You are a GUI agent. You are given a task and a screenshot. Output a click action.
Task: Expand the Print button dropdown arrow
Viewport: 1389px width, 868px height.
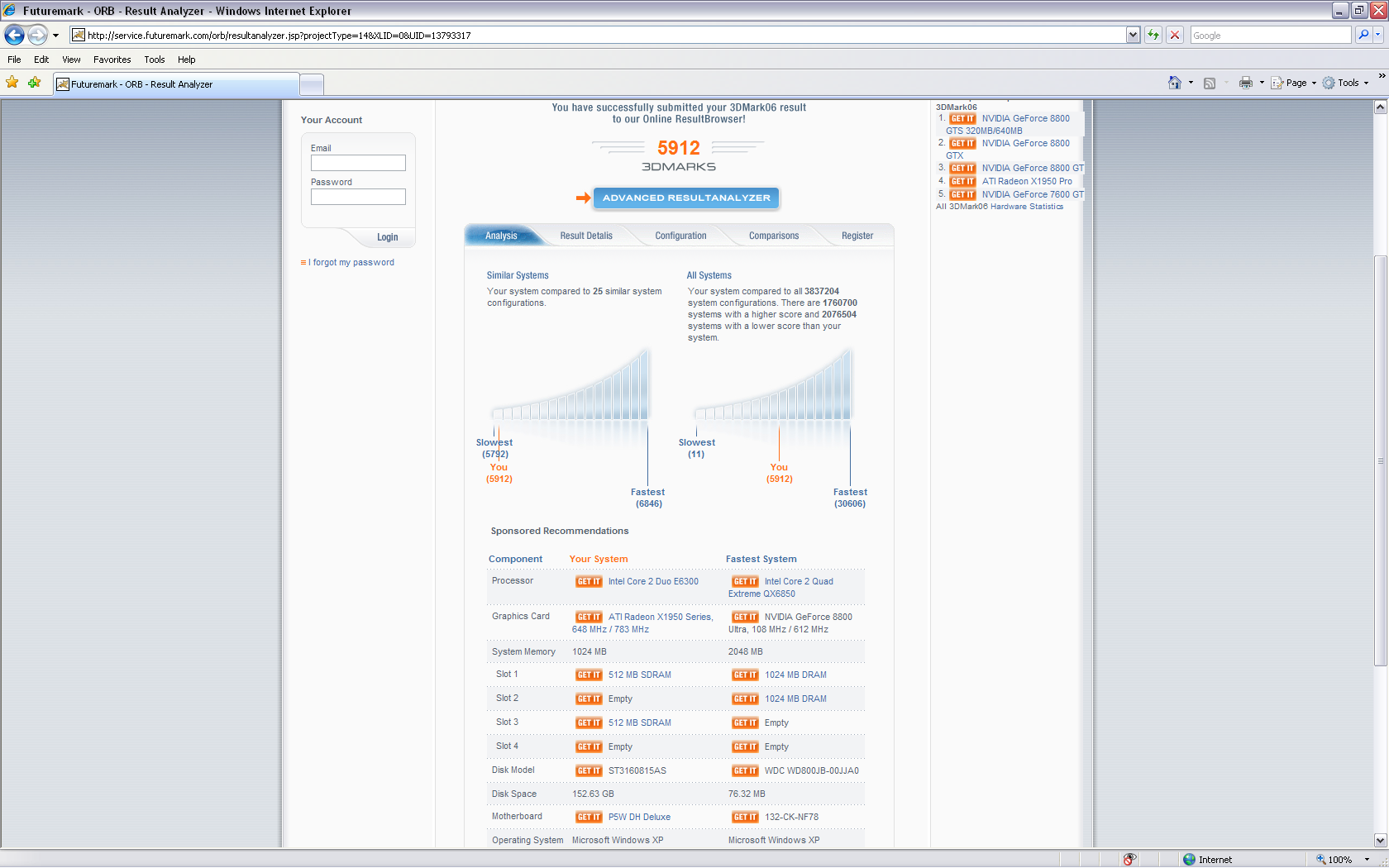[1262, 83]
